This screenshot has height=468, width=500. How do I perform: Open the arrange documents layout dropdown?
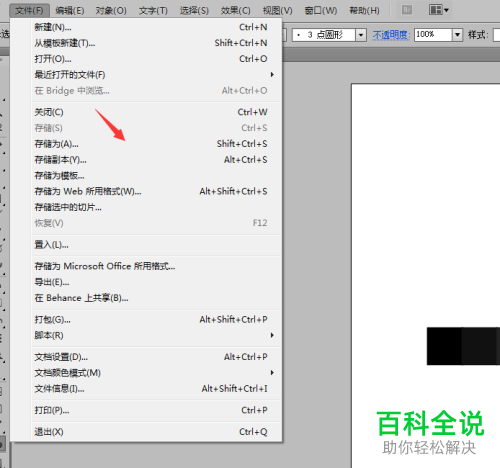point(439,10)
